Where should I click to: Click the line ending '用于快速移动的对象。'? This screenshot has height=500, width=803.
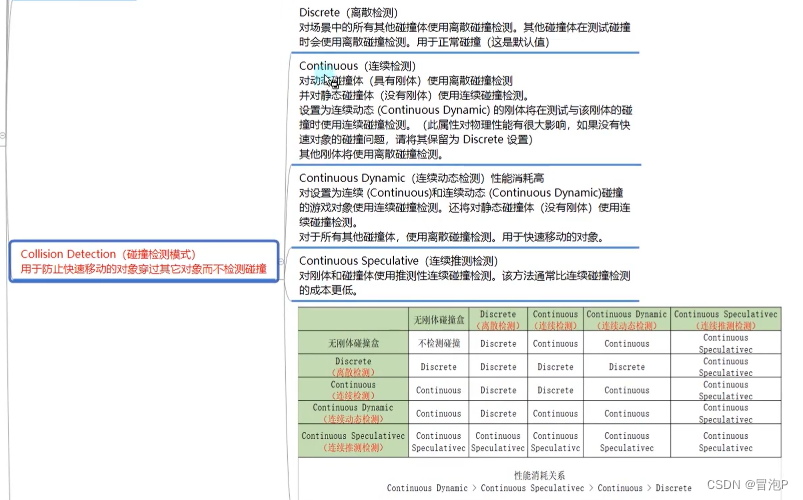click(452, 237)
